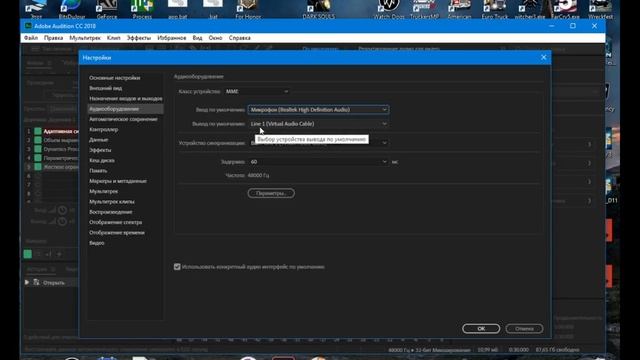
Task: Confirm settings with the OK button
Action: click(481, 329)
